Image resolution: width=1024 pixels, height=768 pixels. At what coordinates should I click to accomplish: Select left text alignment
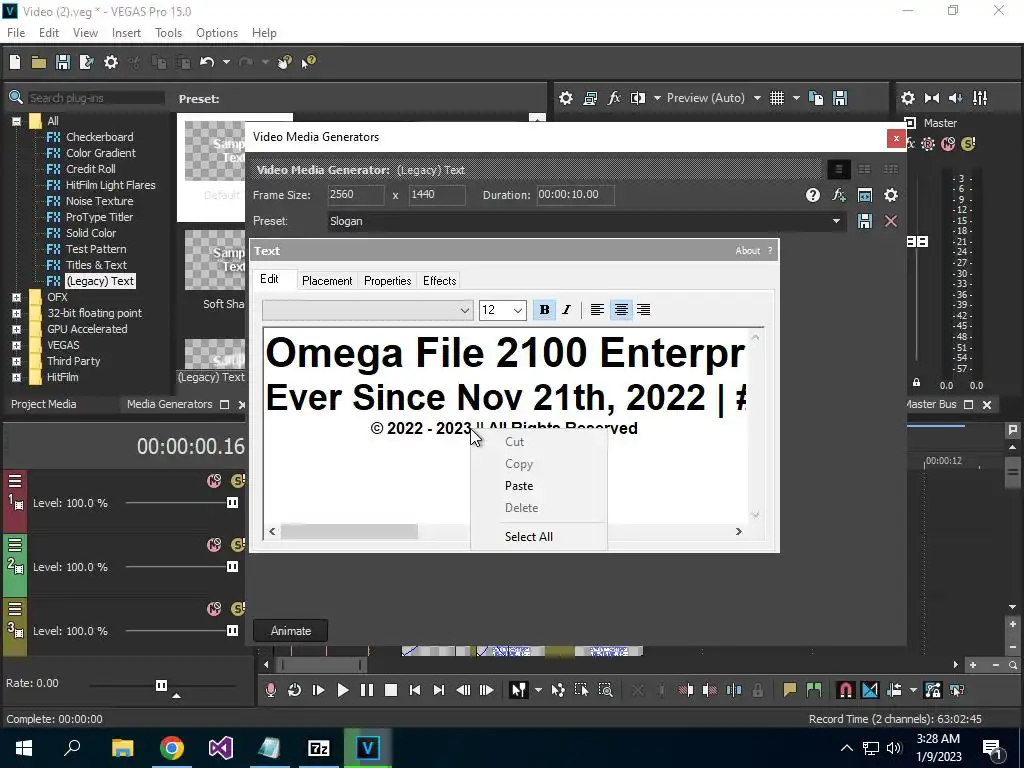click(x=597, y=310)
